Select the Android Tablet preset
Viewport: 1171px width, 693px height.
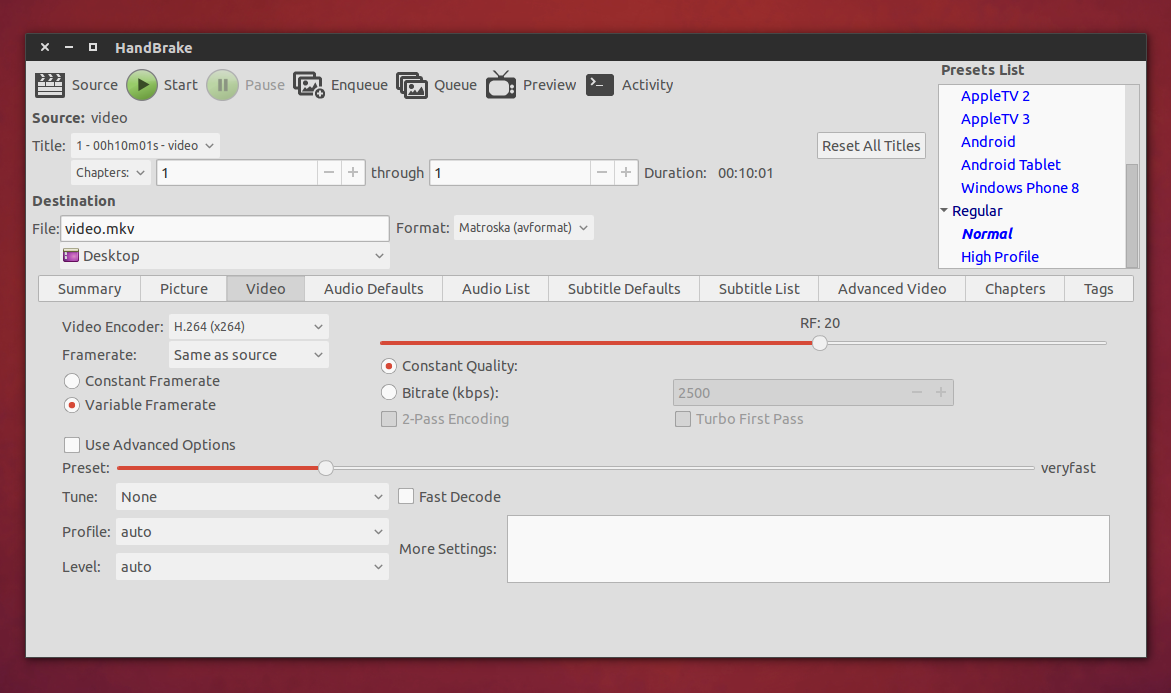pyautogui.click(x=1010, y=165)
